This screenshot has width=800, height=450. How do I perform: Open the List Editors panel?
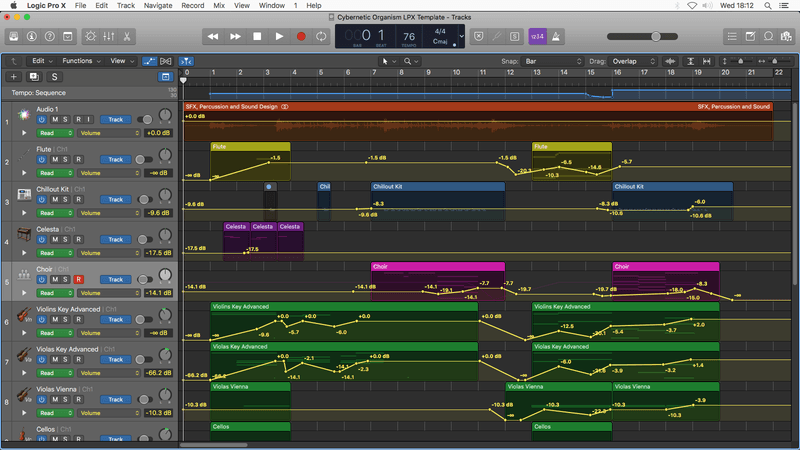click(732, 36)
